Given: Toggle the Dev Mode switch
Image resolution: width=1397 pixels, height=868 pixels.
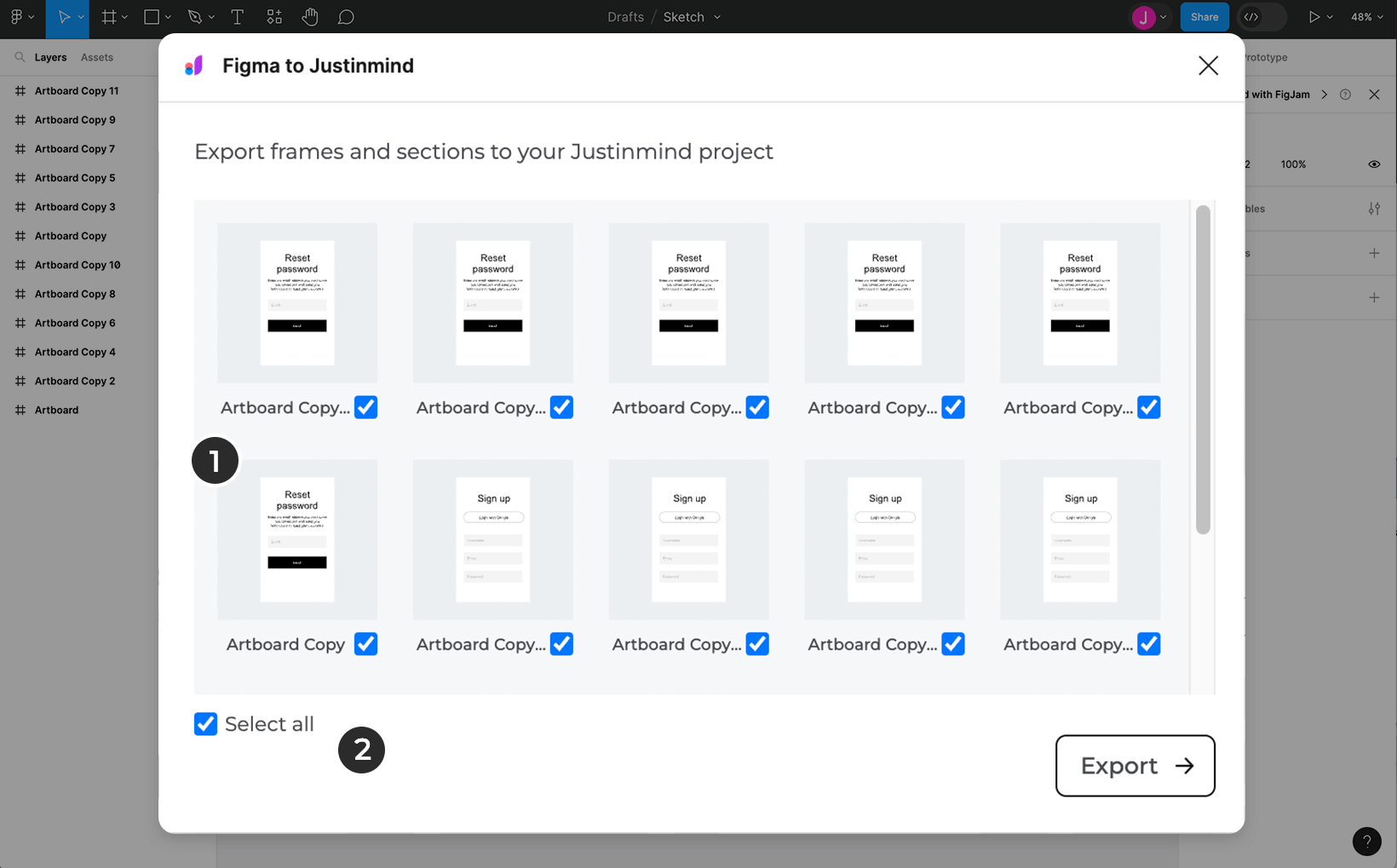Looking at the screenshot, I should pyautogui.click(x=1262, y=17).
